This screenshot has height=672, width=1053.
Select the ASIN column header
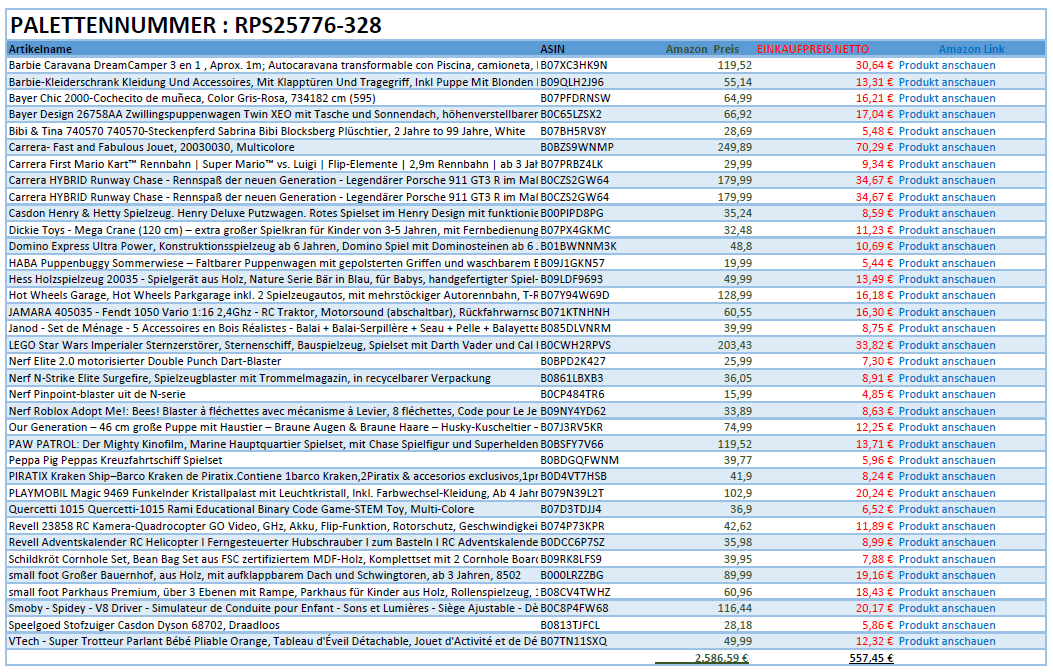(552, 48)
